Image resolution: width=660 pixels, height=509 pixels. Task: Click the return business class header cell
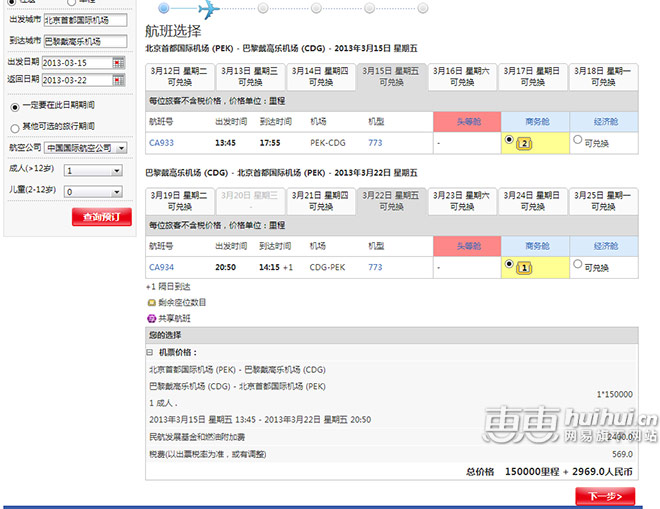[x=535, y=246]
